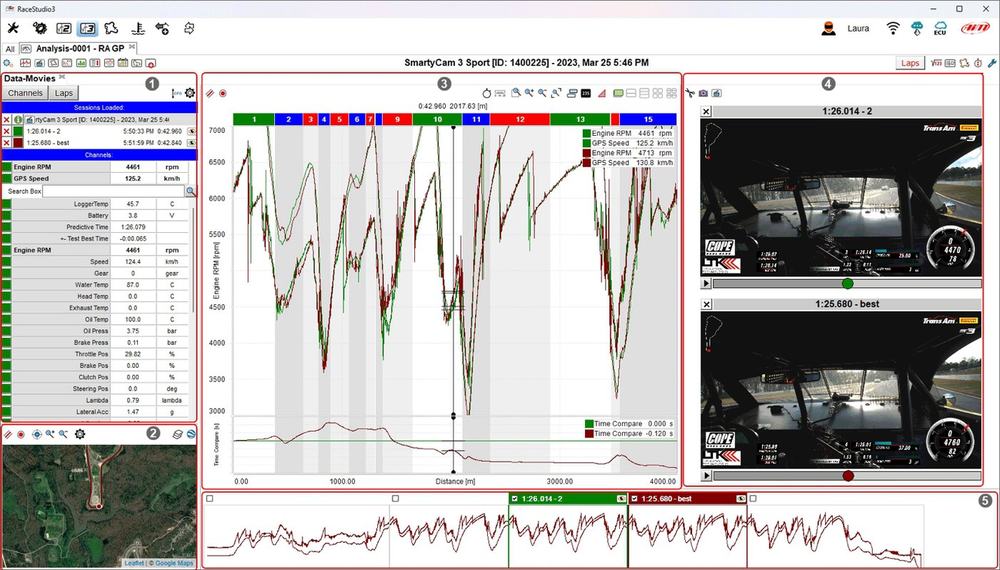Viewport: 1000px width, 570px height.
Task: Click the globe icon in map panel
Action: [x=191, y=434]
